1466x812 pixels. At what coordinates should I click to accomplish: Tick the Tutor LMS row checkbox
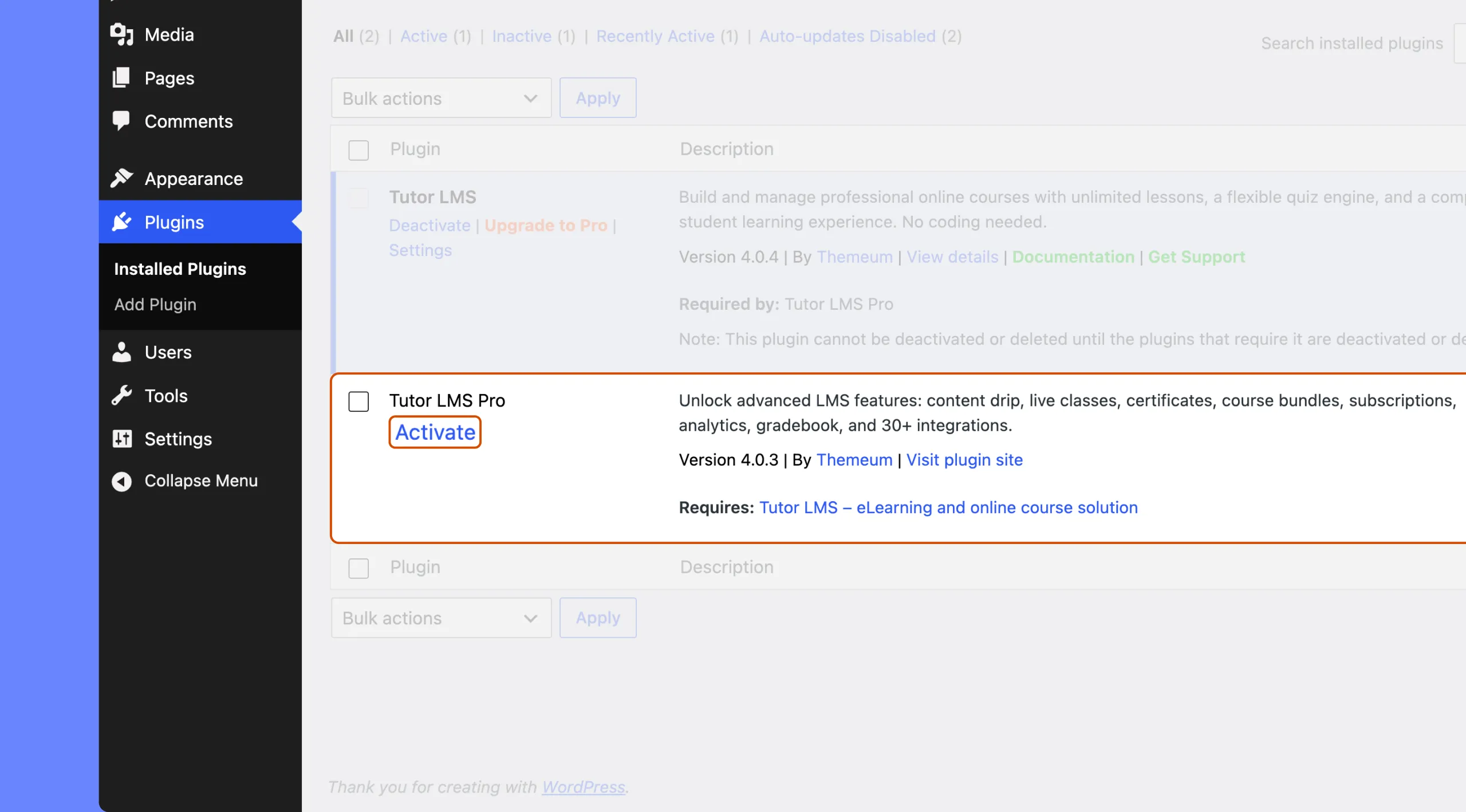coord(358,198)
